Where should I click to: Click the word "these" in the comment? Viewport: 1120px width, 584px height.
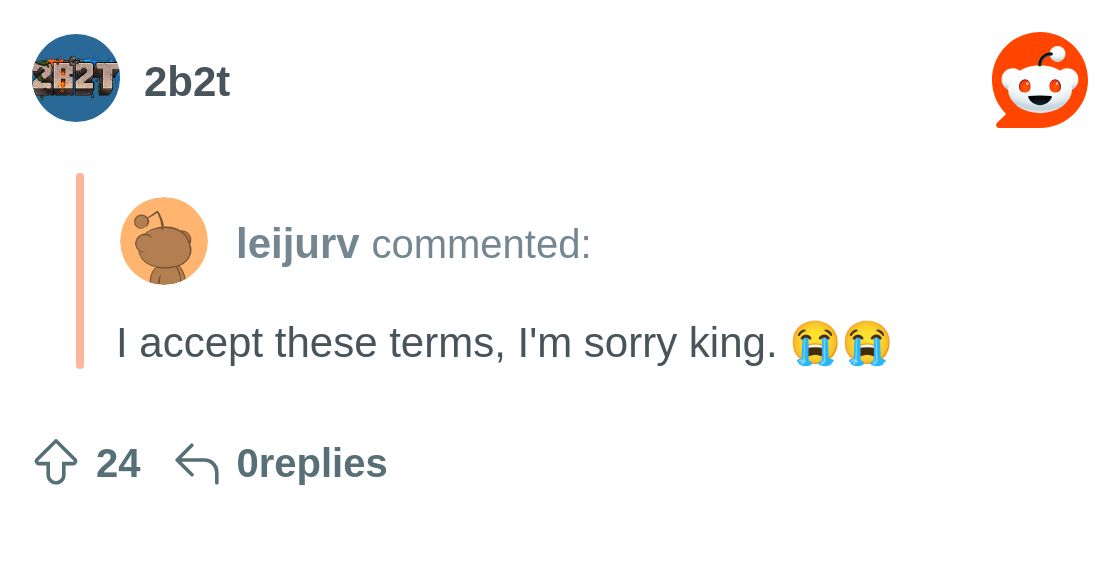coord(326,343)
